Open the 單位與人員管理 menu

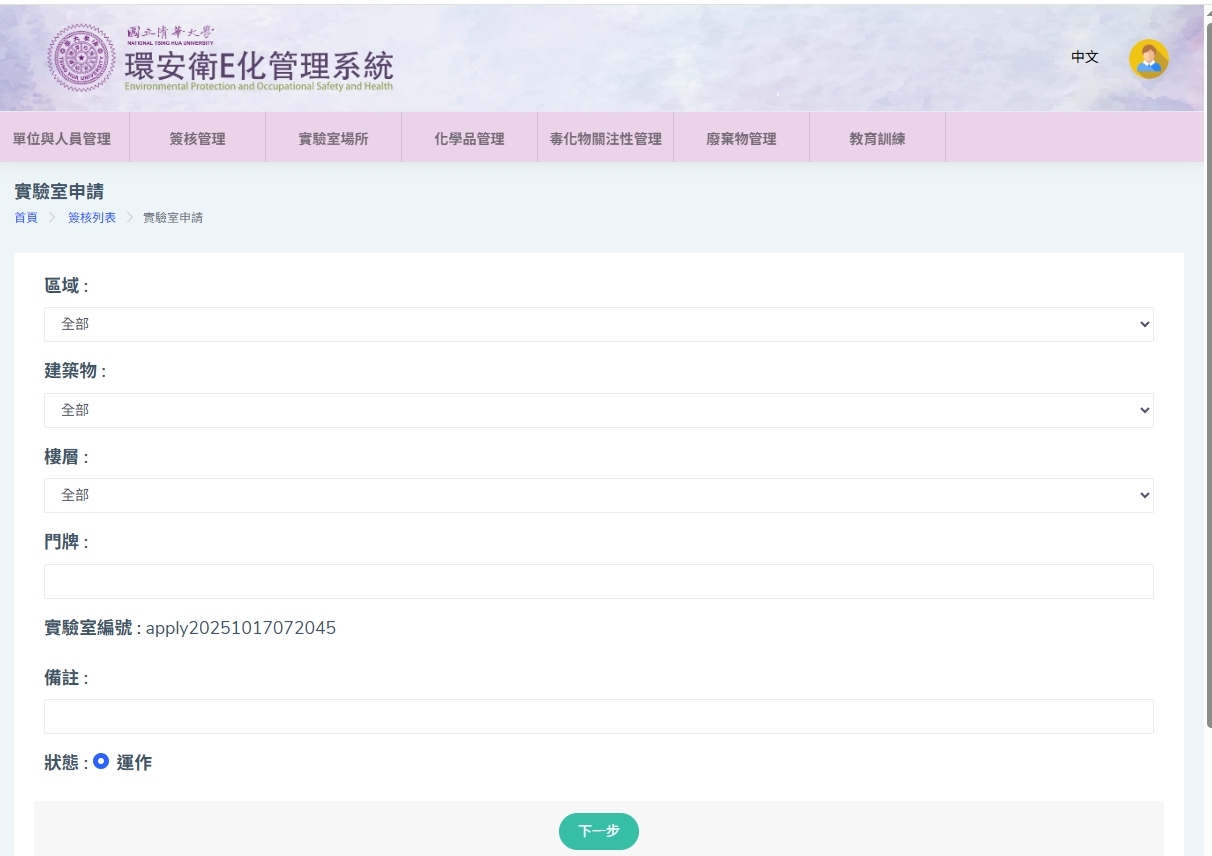coord(62,139)
